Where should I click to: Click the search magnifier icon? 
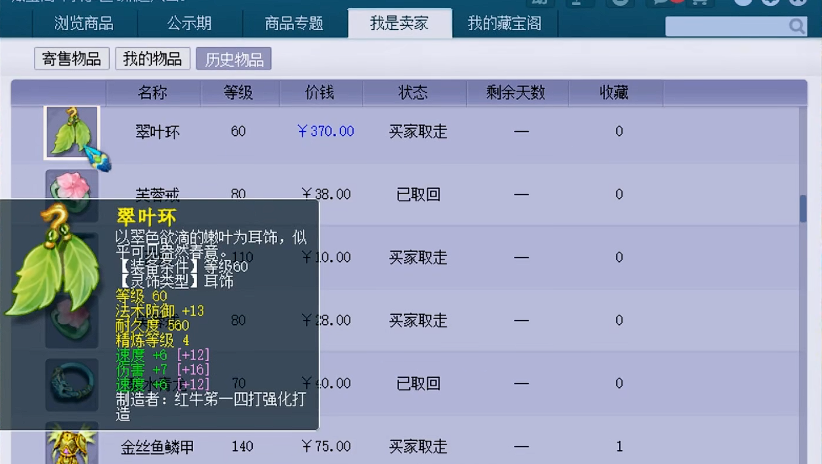797,26
